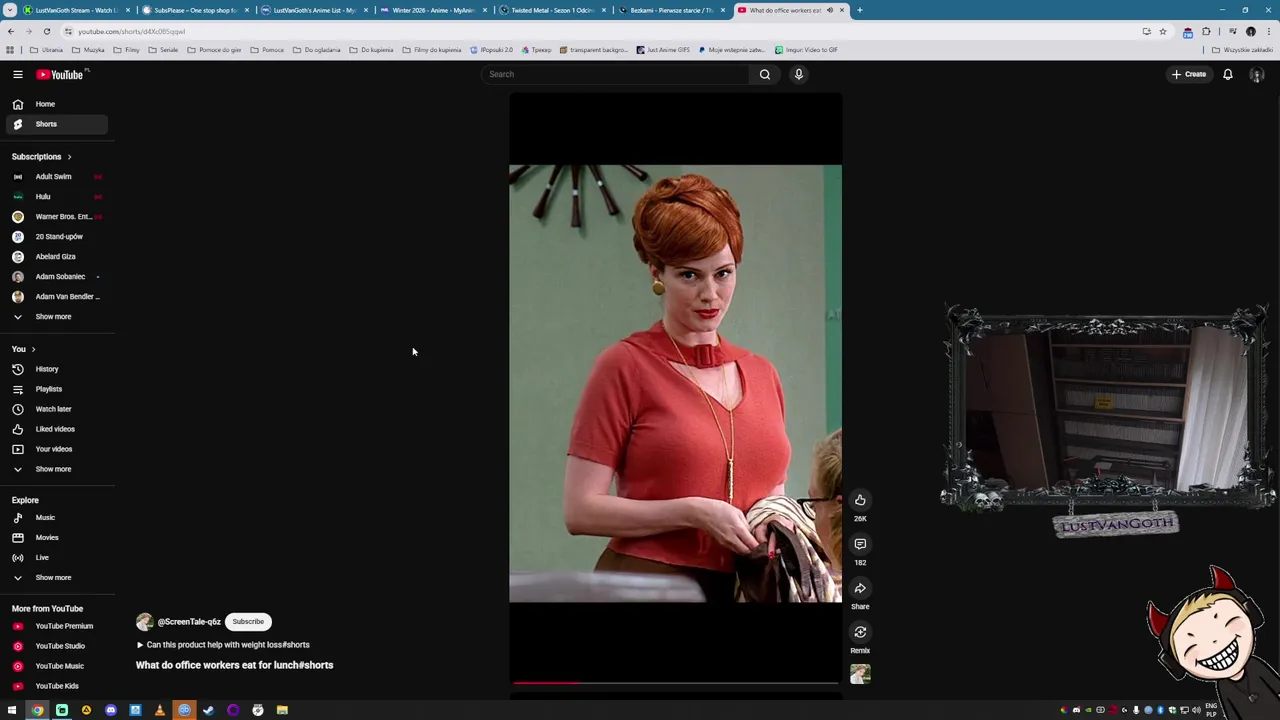This screenshot has width=1280, height=720.
Task: Open the notifications bell
Action: pos(1228,74)
